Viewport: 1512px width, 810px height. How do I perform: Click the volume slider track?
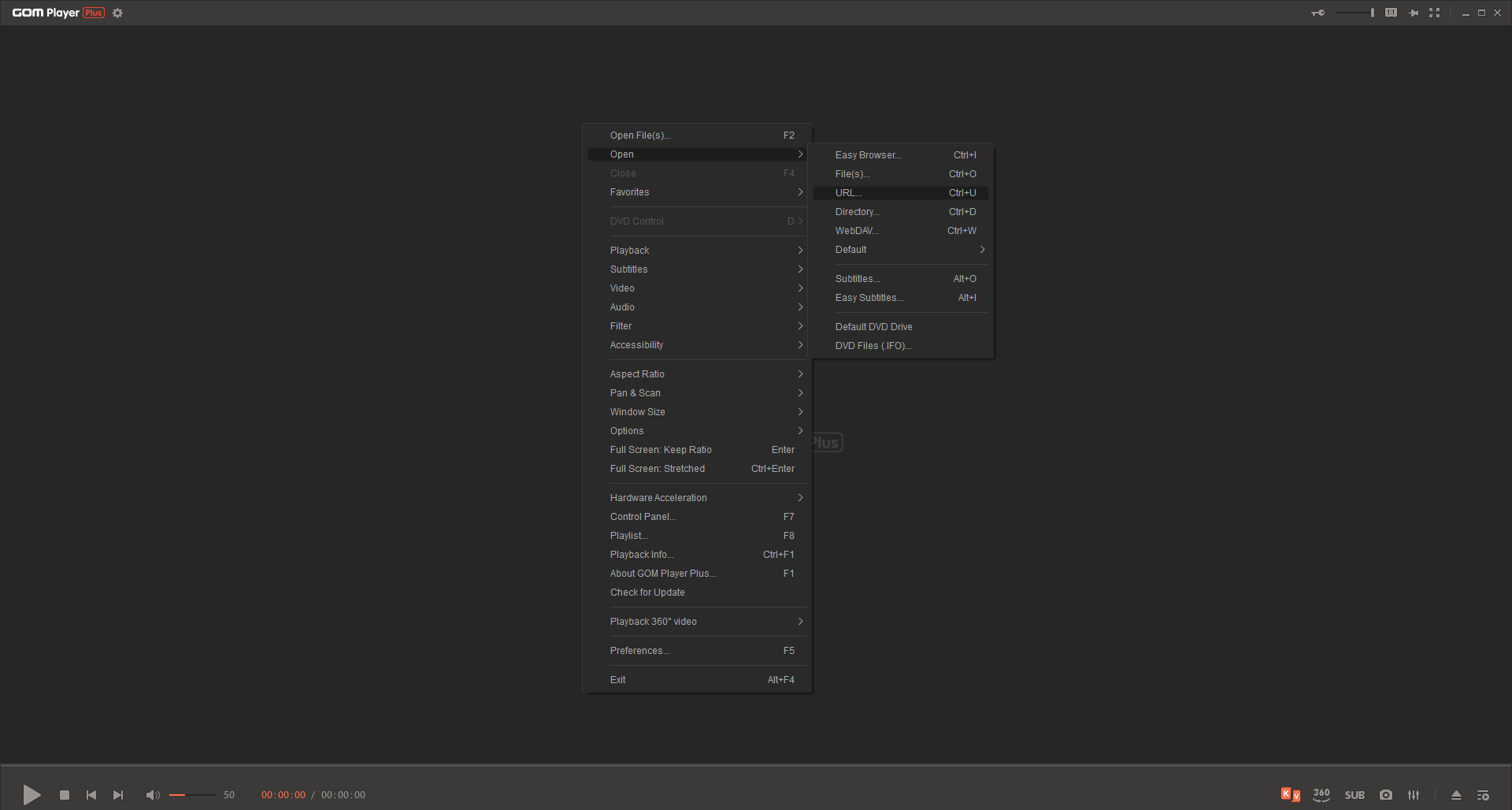coord(193,795)
